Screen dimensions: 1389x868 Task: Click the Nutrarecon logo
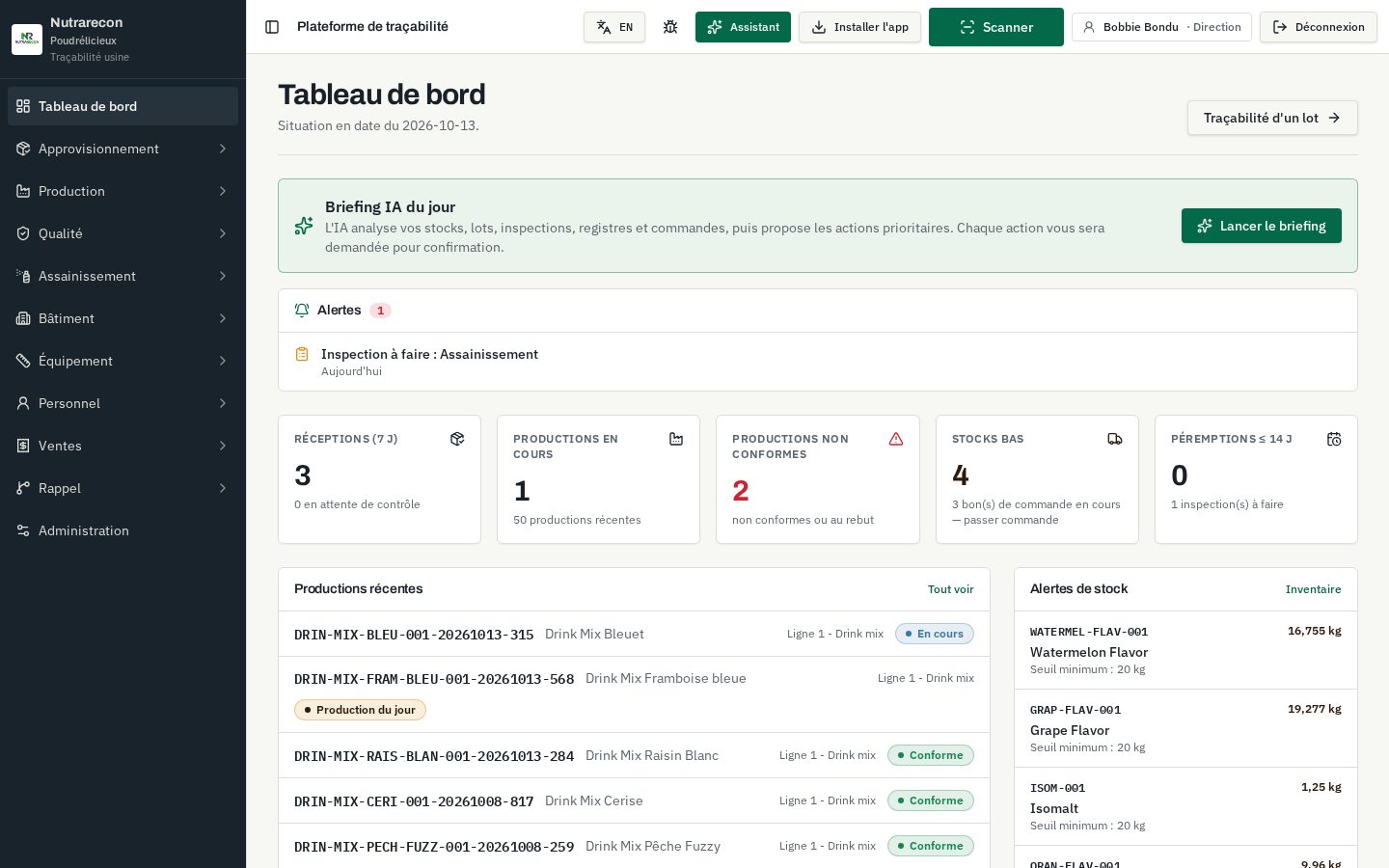click(x=27, y=40)
